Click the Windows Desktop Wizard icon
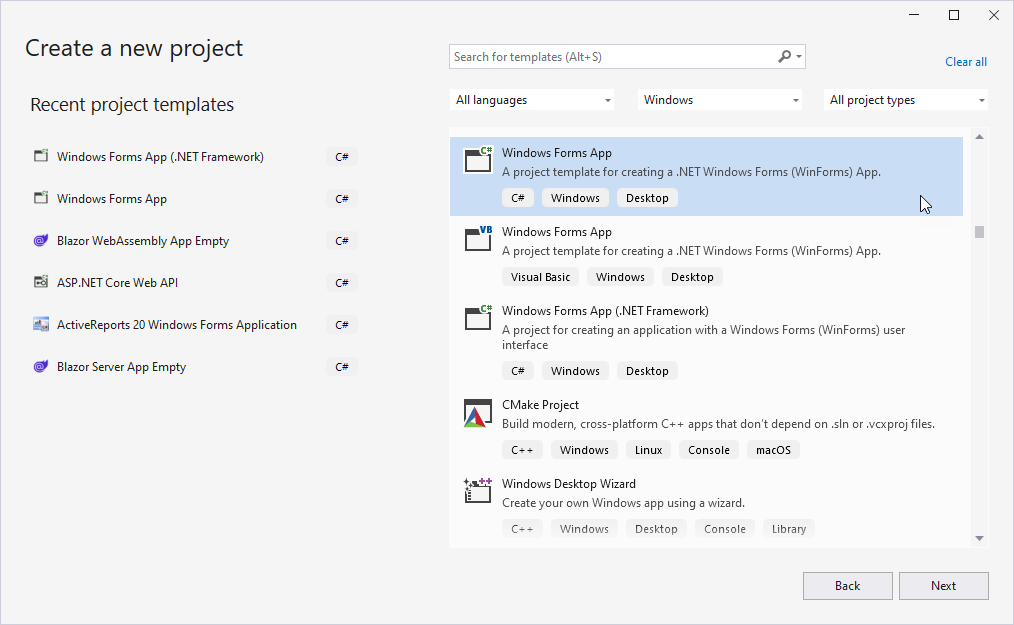This screenshot has width=1014, height=625. click(478, 491)
